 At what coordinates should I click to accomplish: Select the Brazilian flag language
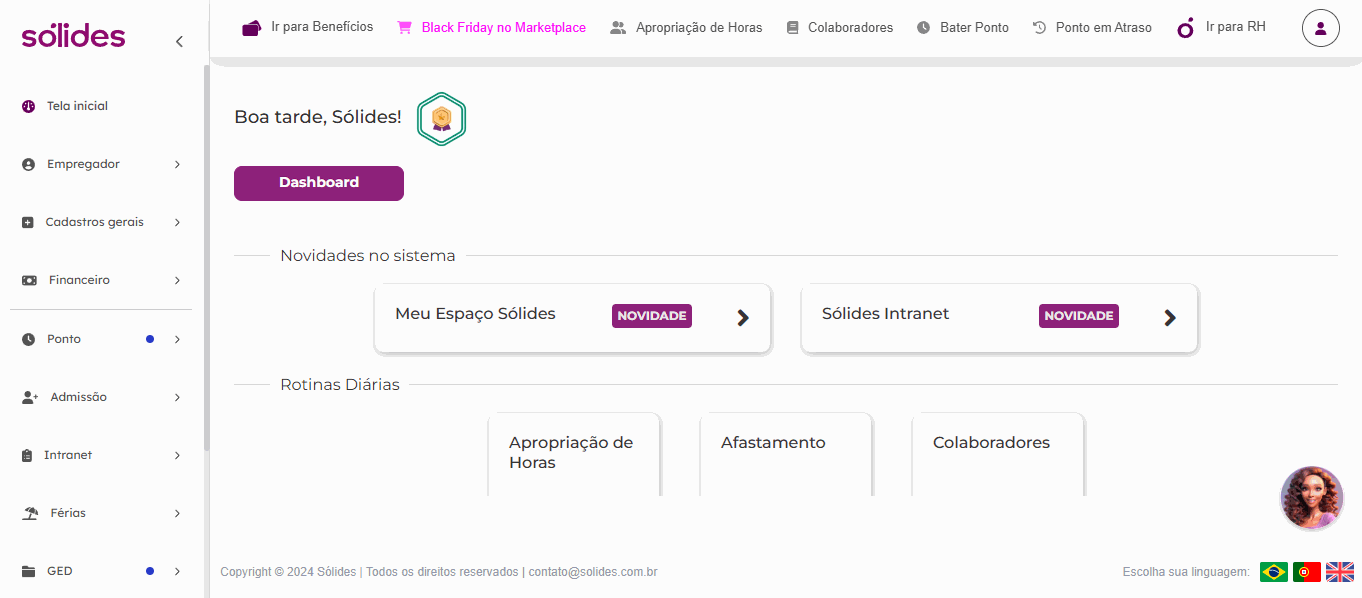coord(1273,572)
